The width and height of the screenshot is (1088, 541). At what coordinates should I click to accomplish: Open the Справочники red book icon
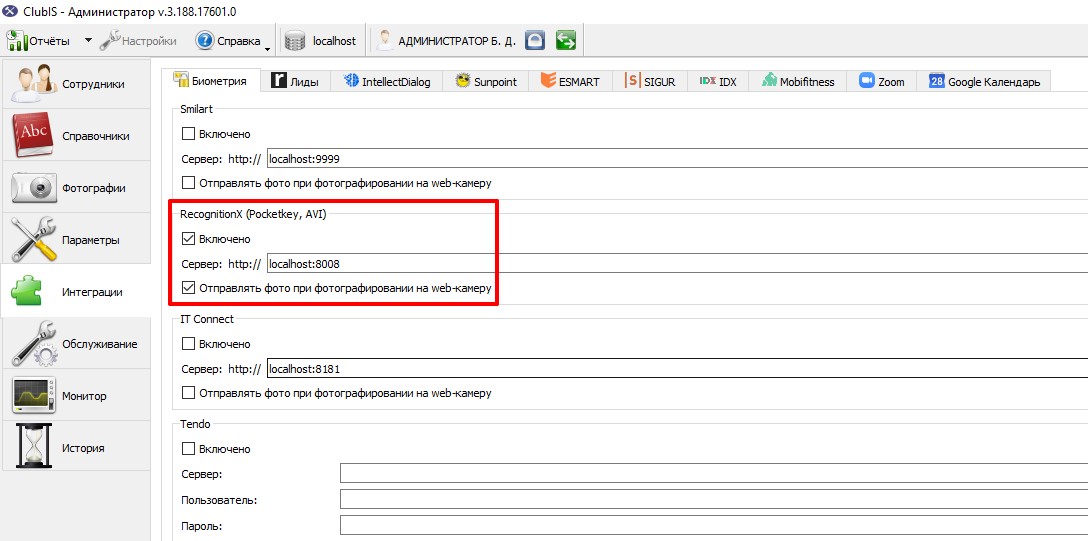coord(32,135)
